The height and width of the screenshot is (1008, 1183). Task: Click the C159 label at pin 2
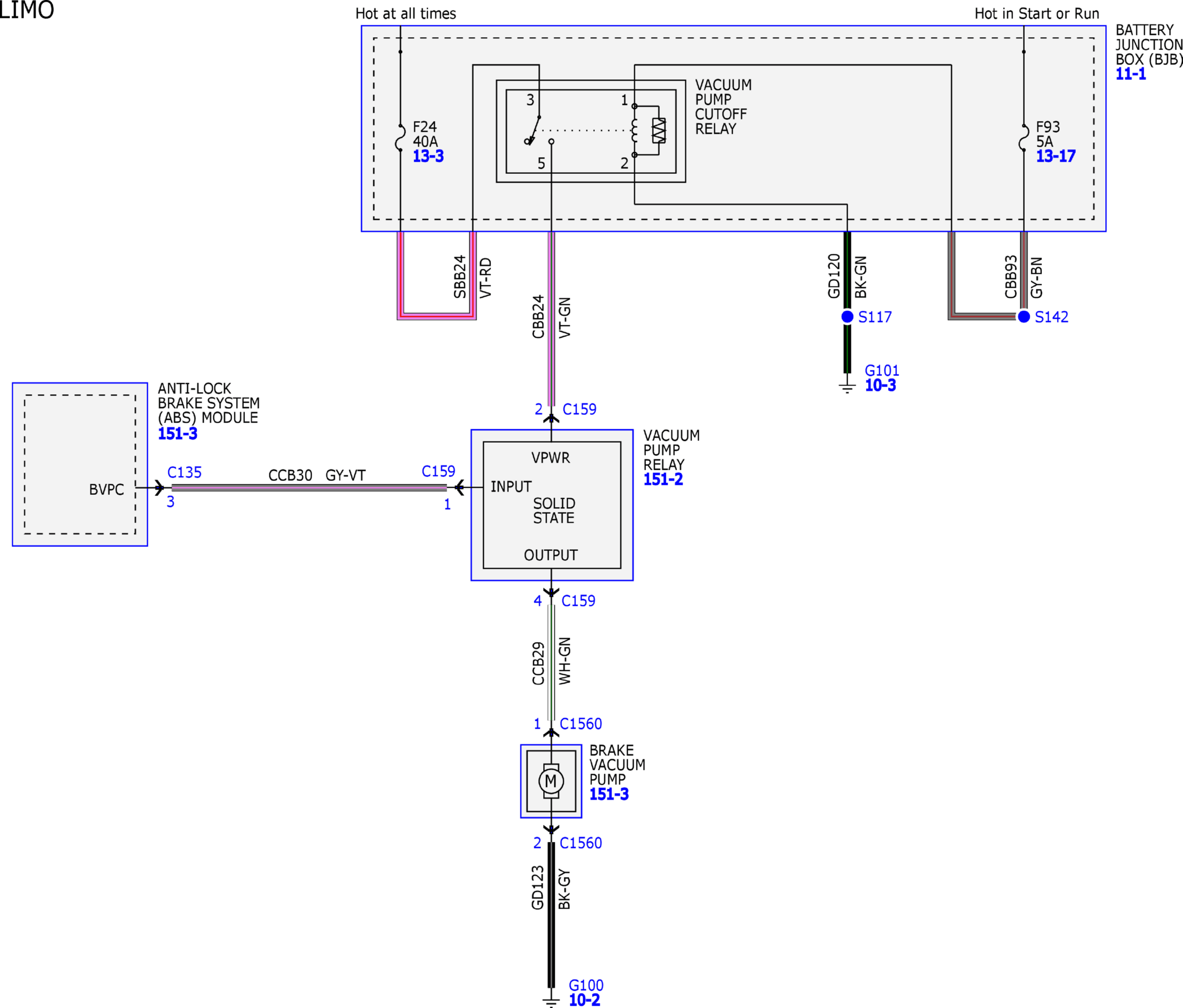click(579, 409)
